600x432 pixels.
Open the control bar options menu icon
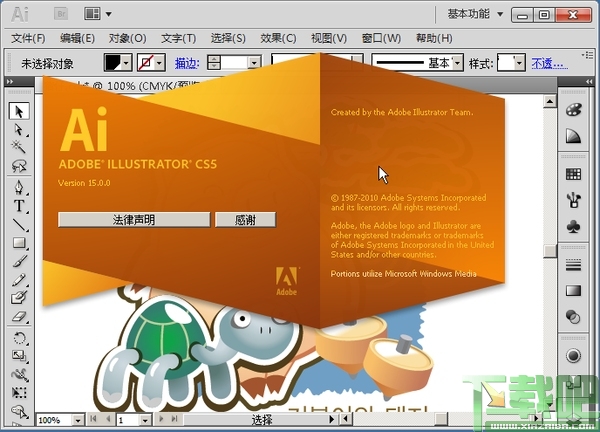coord(587,55)
